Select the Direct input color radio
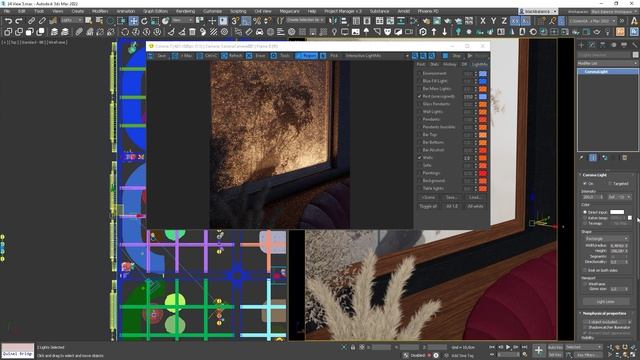The image size is (640, 360). [585, 212]
